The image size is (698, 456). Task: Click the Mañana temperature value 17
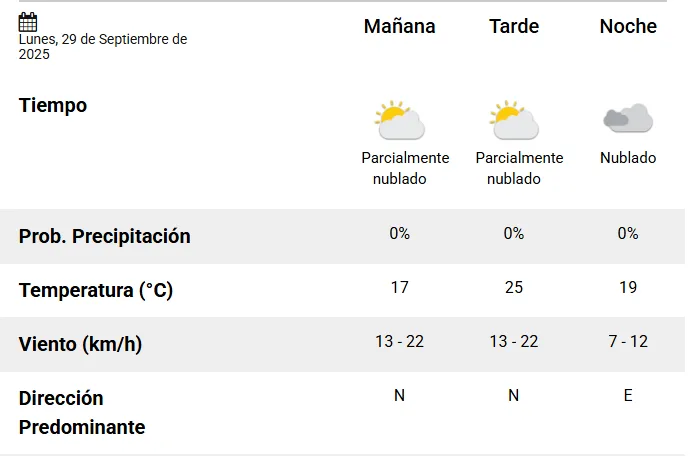point(400,288)
